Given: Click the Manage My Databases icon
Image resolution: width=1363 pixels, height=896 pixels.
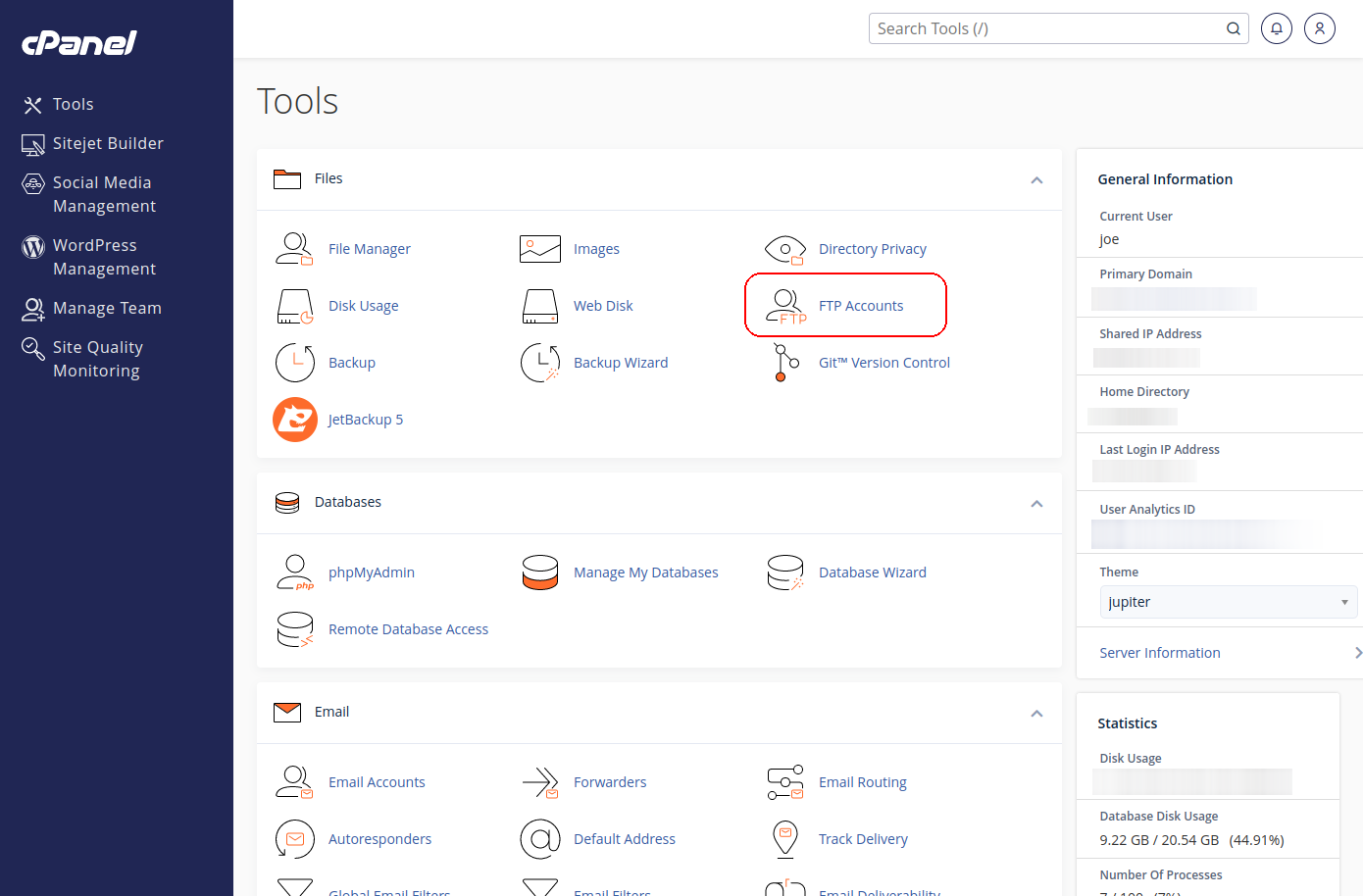Looking at the screenshot, I should (x=539, y=572).
